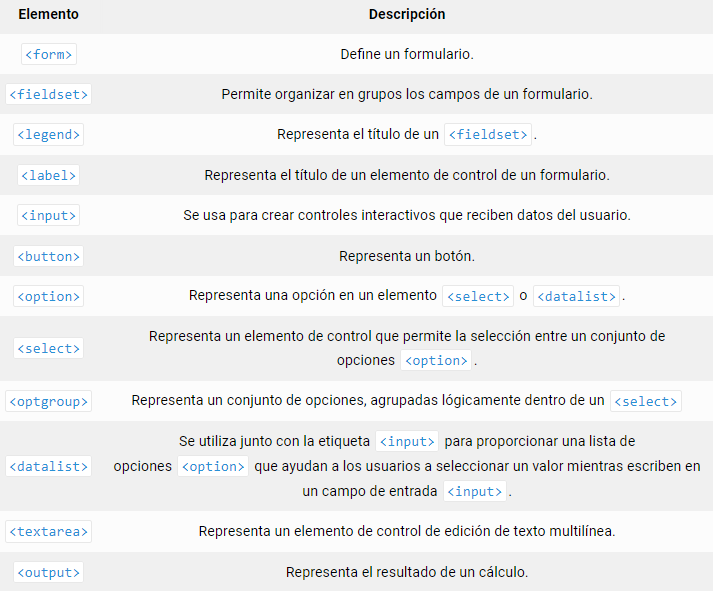Open the <legend> element link
Image resolution: width=716 pixels, height=591 pixels.
(48, 134)
